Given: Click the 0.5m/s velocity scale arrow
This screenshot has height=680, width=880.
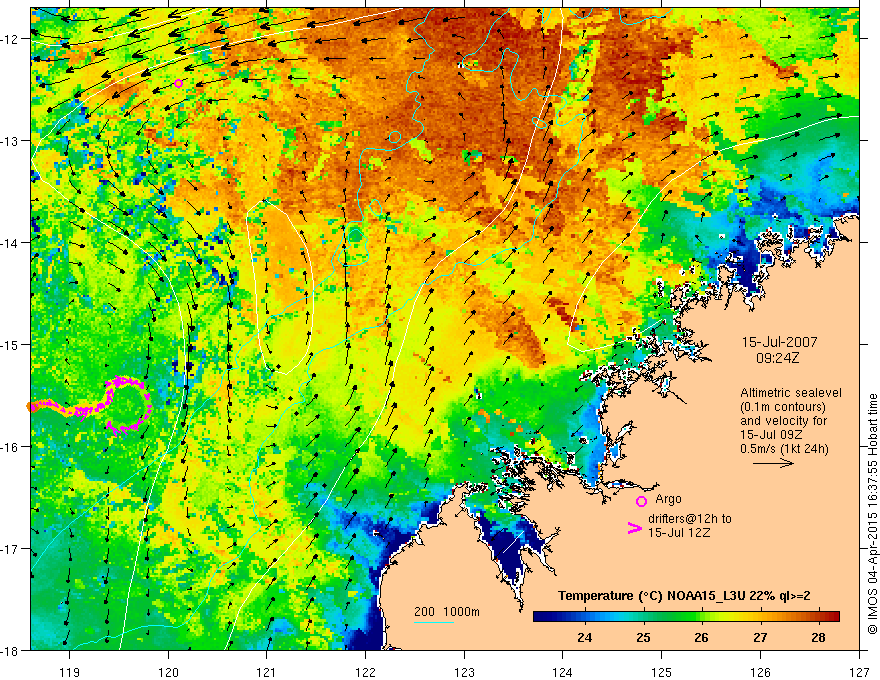Looking at the screenshot, I should tap(773, 463).
